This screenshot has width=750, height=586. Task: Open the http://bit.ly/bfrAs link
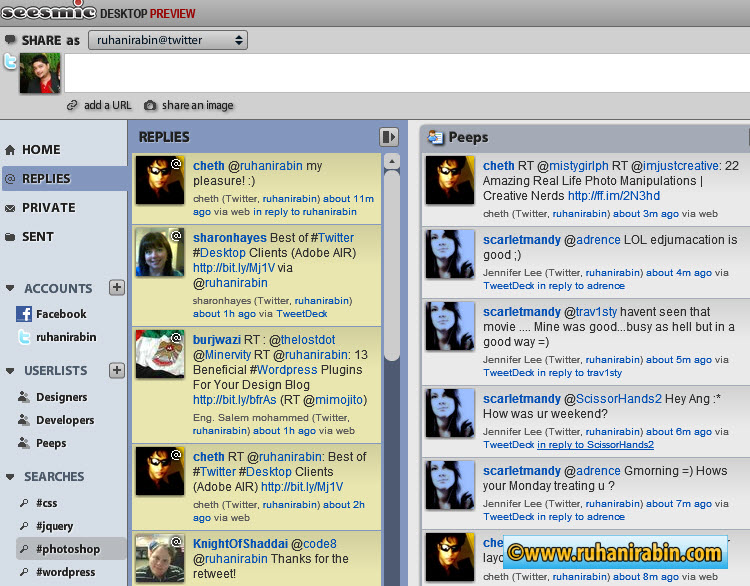235,400
